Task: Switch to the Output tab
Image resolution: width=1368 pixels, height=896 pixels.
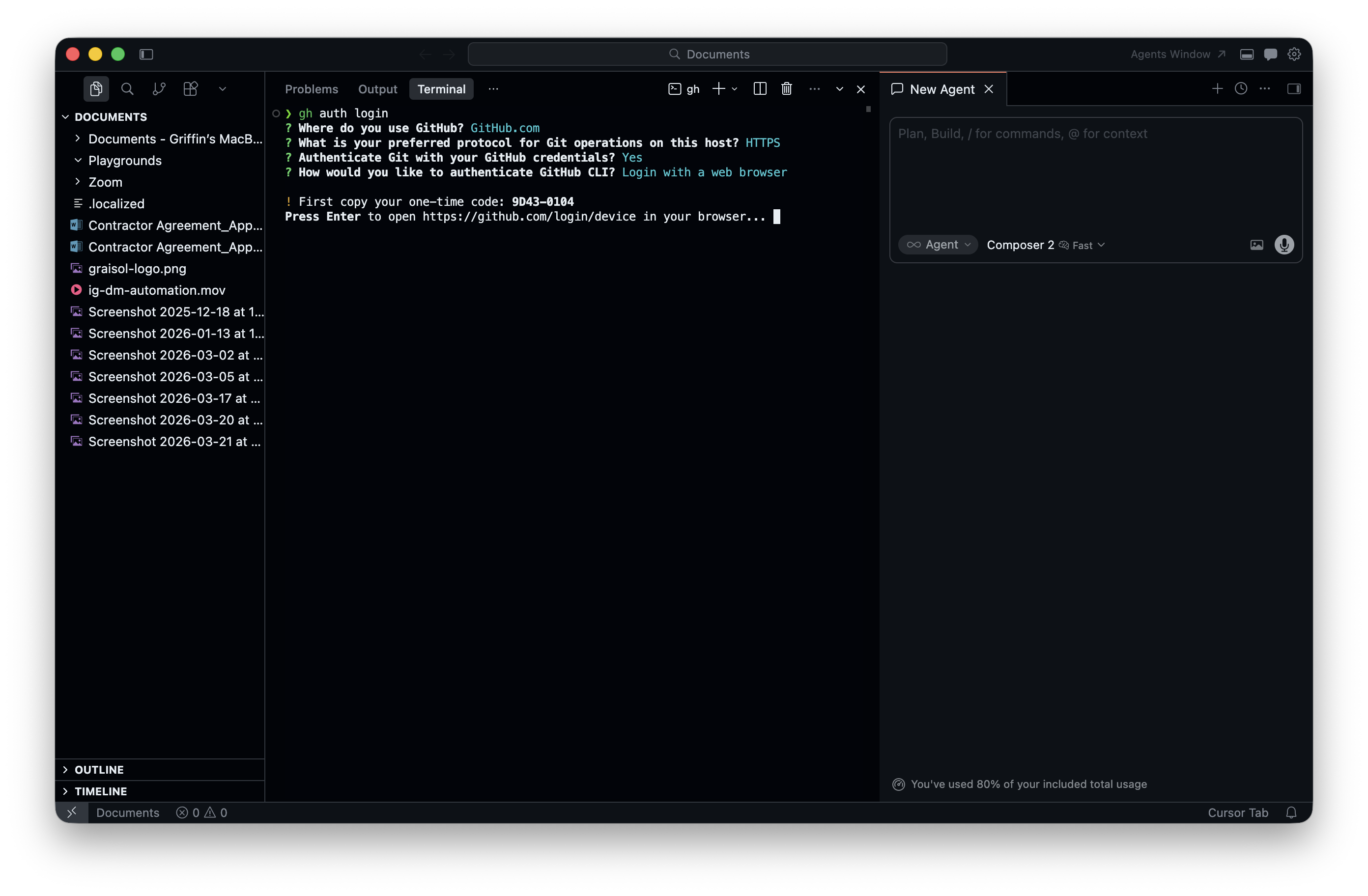Action: [x=378, y=89]
